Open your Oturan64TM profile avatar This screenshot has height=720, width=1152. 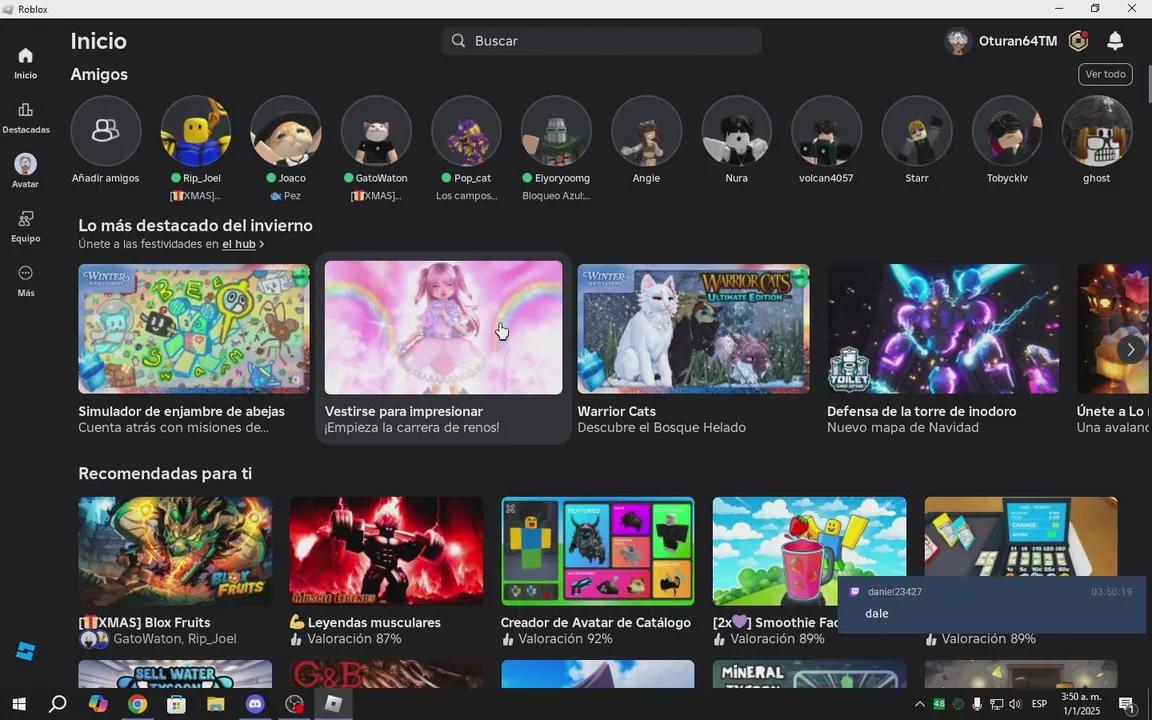tap(957, 41)
